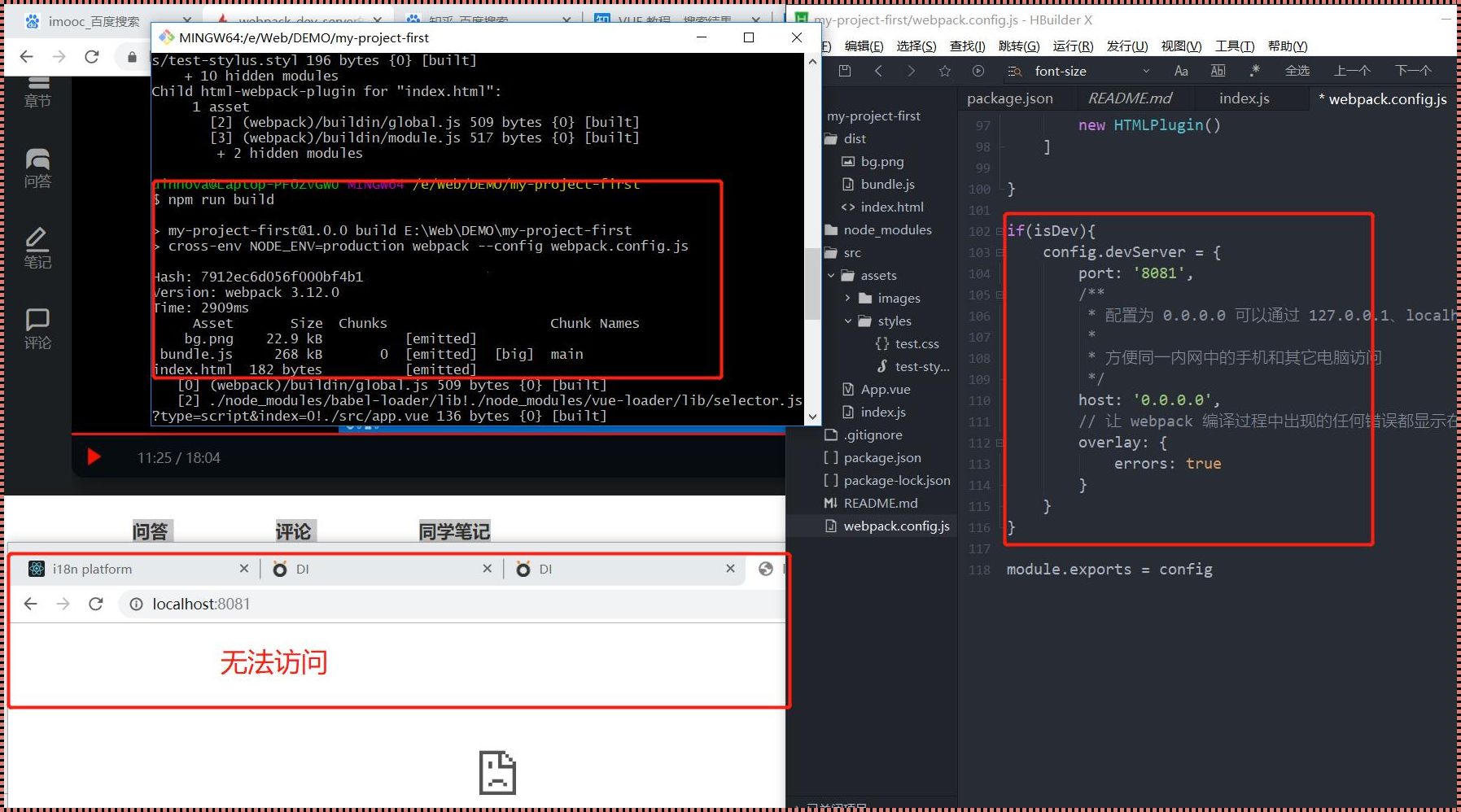This screenshot has width=1461, height=812.
Task: Collapse the assets folder chevron
Action: pyautogui.click(x=831, y=276)
